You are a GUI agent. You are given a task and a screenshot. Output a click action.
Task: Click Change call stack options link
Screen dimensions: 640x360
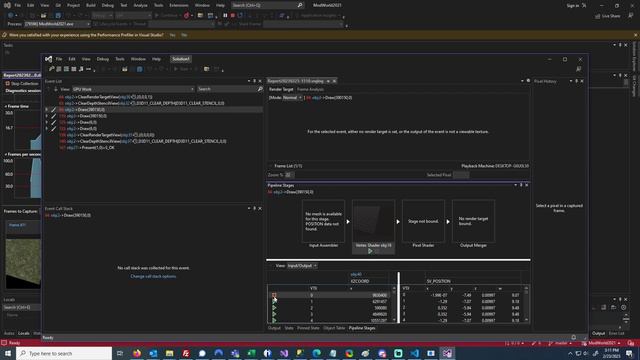153,276
